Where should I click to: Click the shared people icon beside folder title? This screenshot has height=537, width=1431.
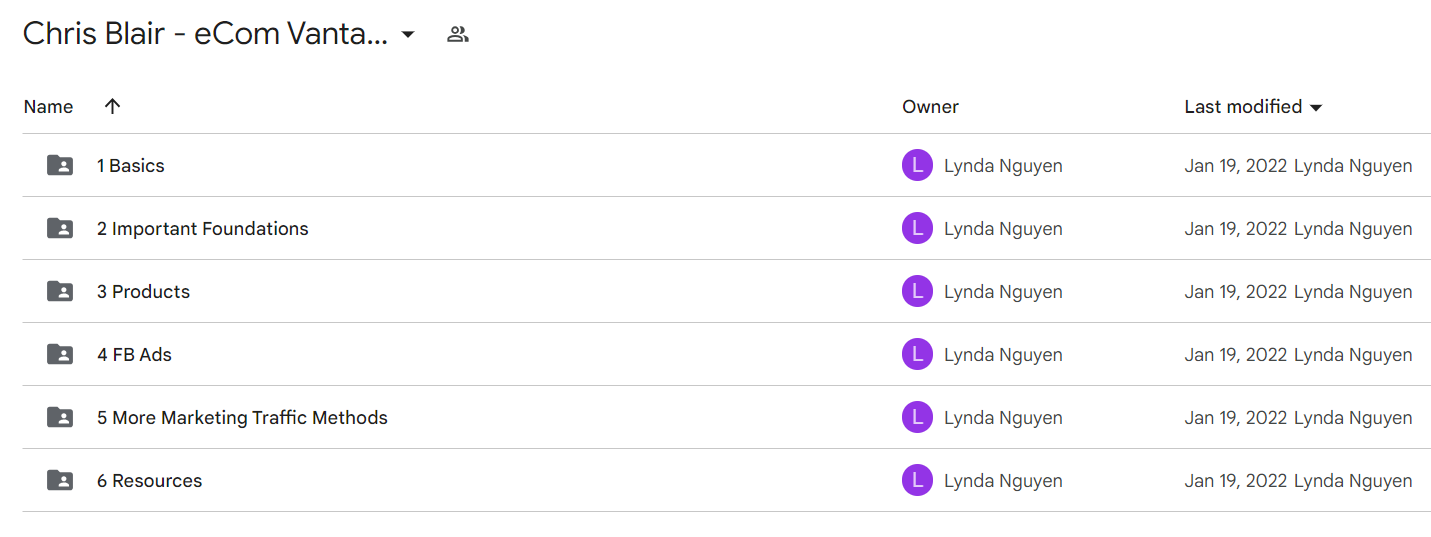point(458,35)
